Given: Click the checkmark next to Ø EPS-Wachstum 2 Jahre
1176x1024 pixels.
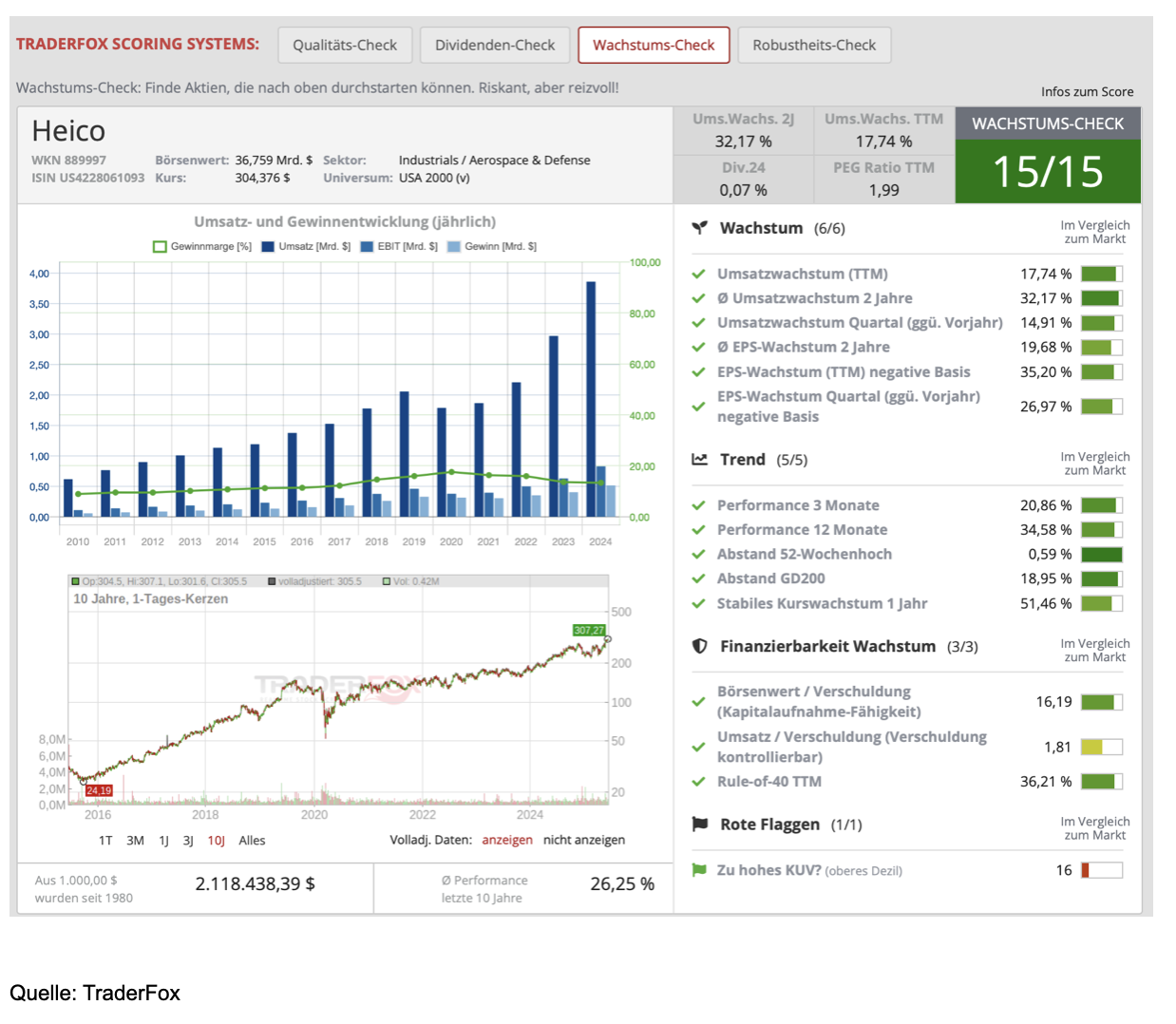Looking at the screenshot, I should (698, 348).
